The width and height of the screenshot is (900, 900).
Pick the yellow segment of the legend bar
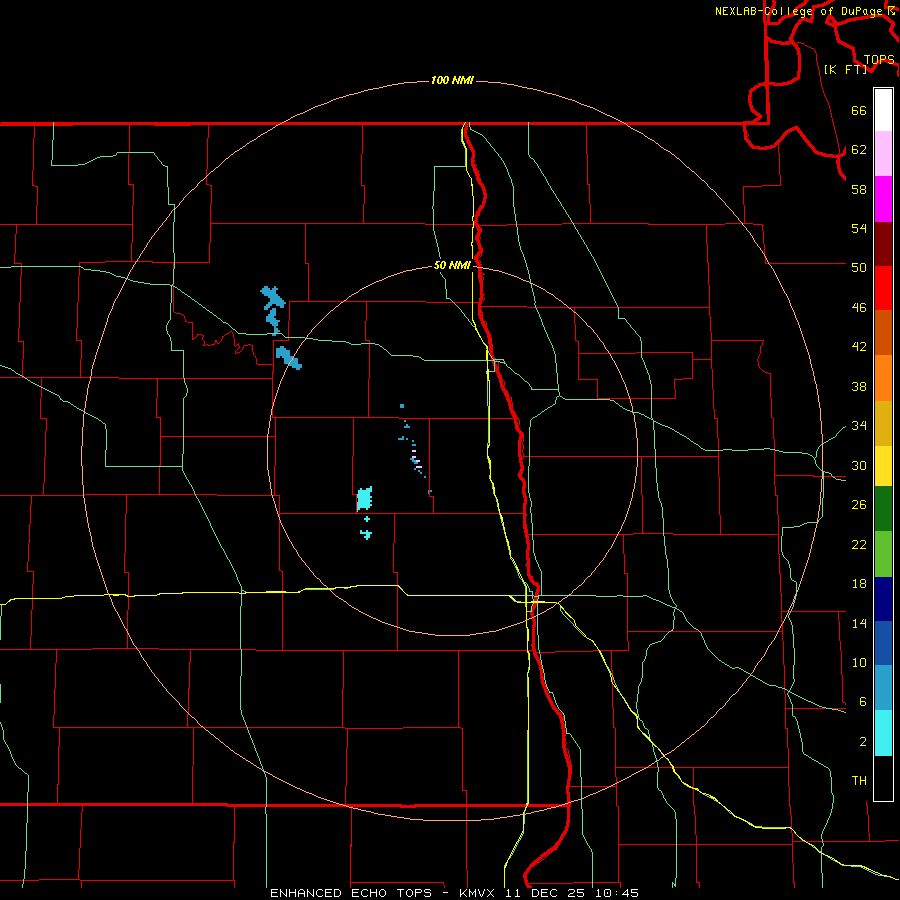[883, 466]
